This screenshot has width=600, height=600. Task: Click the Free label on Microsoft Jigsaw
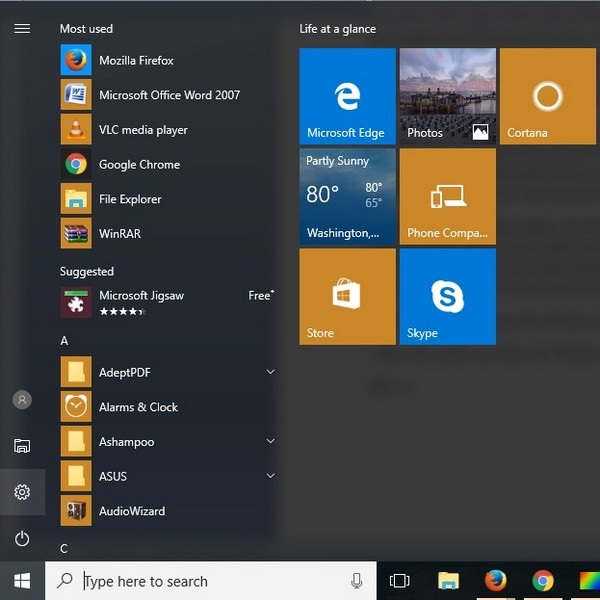261,295
